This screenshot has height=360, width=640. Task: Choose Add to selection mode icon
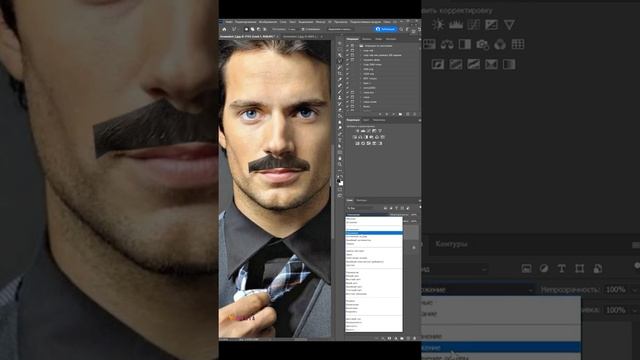(253, 29)
